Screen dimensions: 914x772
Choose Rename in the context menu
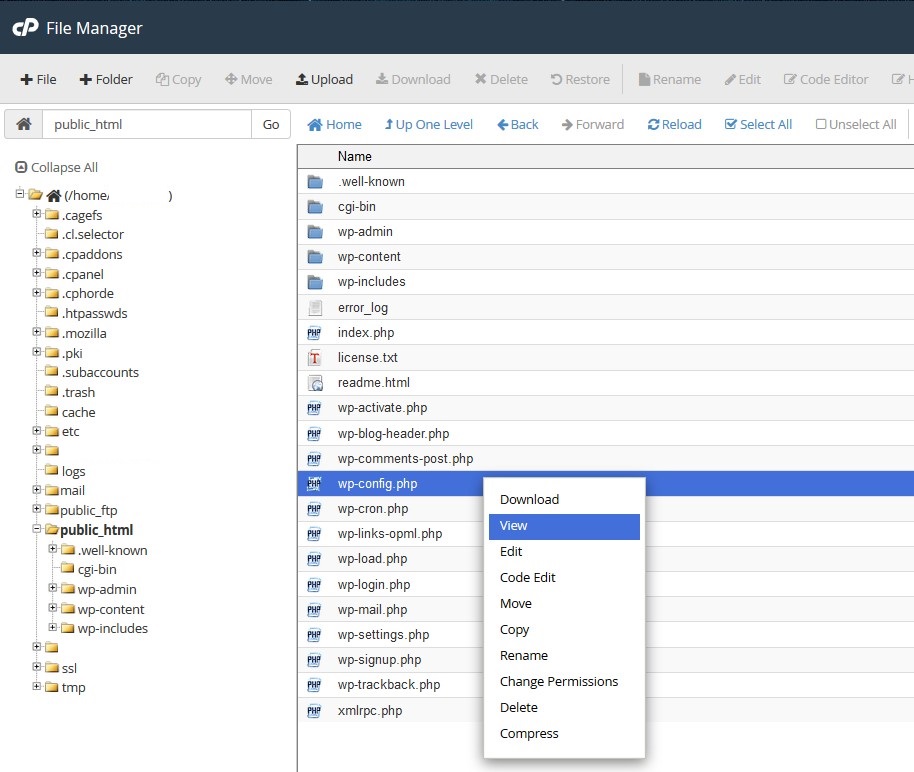point(523,656)
